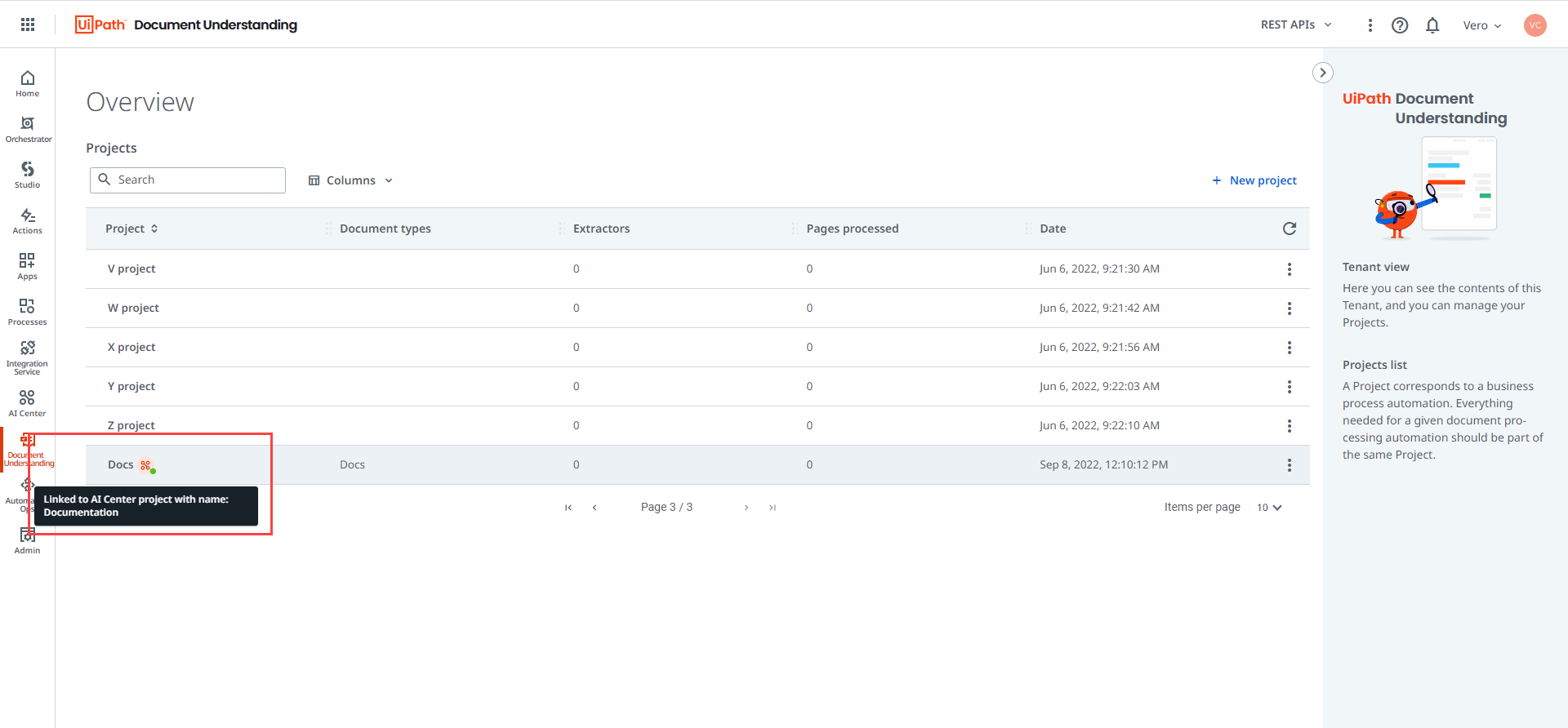Click 'Projects list' heading in help panel

point(1374,365)
